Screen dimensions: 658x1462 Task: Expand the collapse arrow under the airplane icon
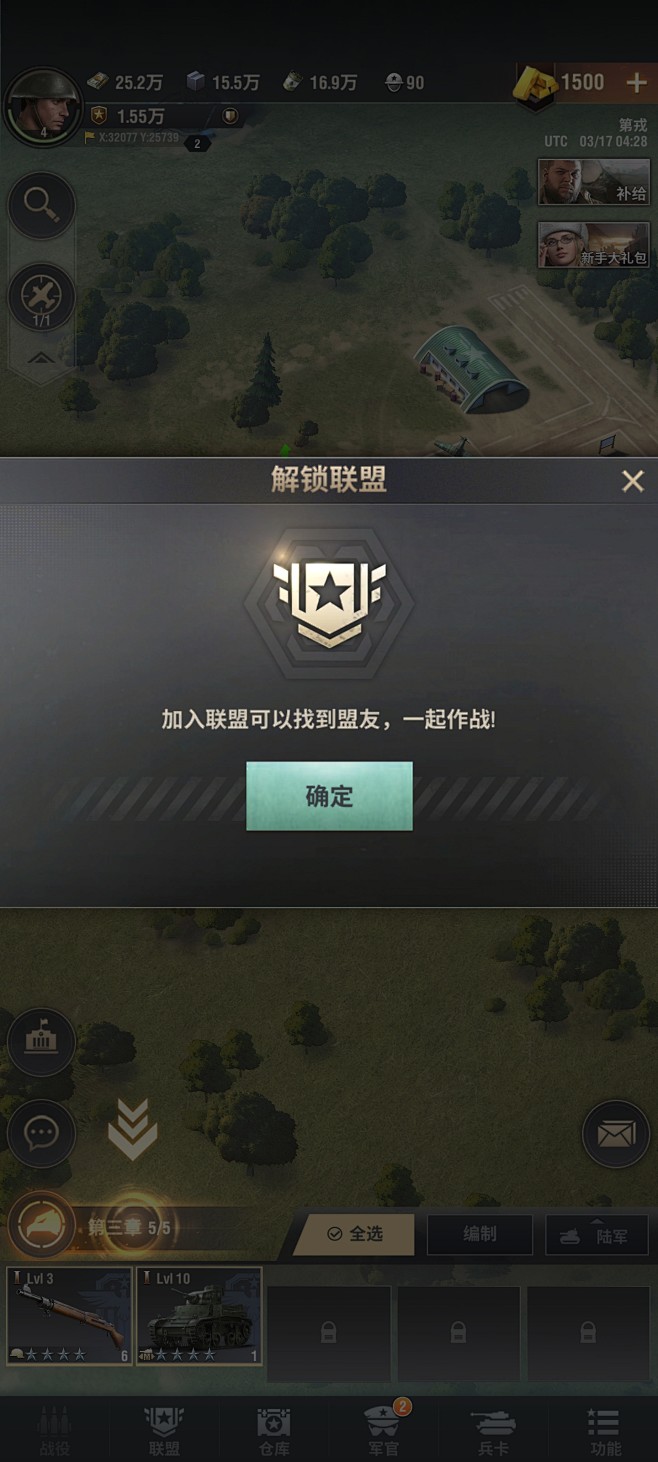coord(41,359)
